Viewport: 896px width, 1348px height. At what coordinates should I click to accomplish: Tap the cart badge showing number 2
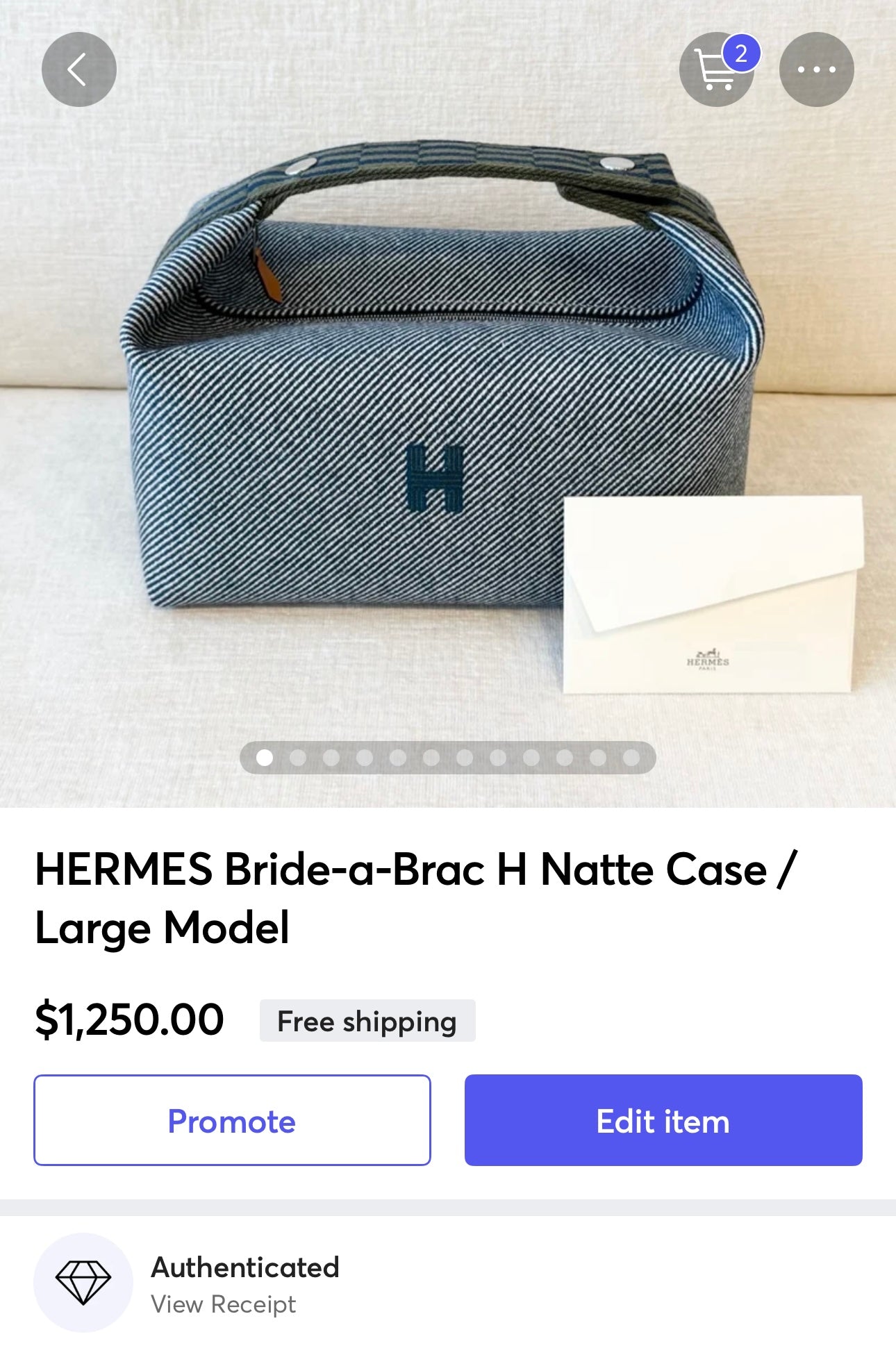(741, 53)
